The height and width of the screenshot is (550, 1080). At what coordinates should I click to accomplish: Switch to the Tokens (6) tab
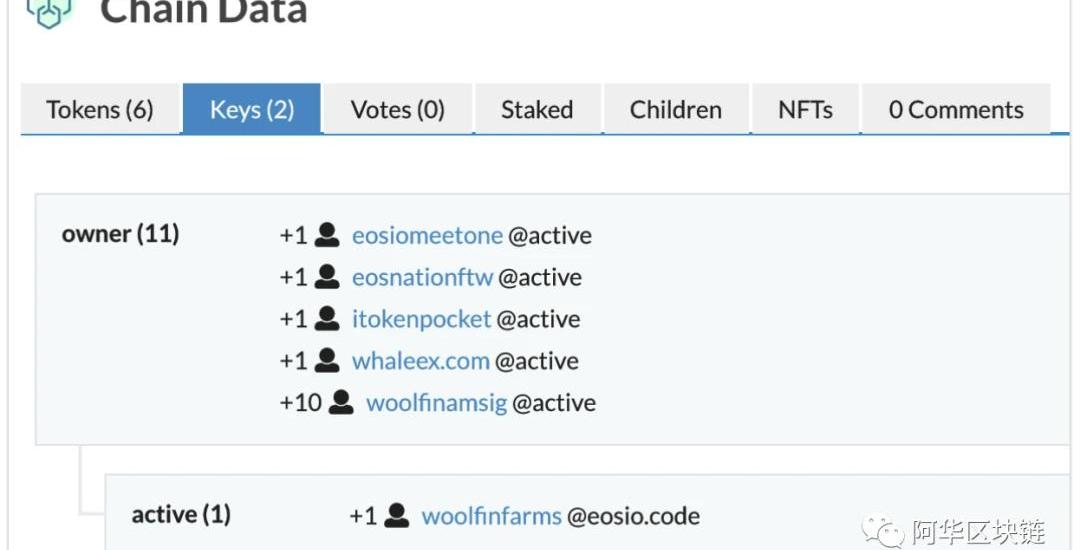pos(100,110)
